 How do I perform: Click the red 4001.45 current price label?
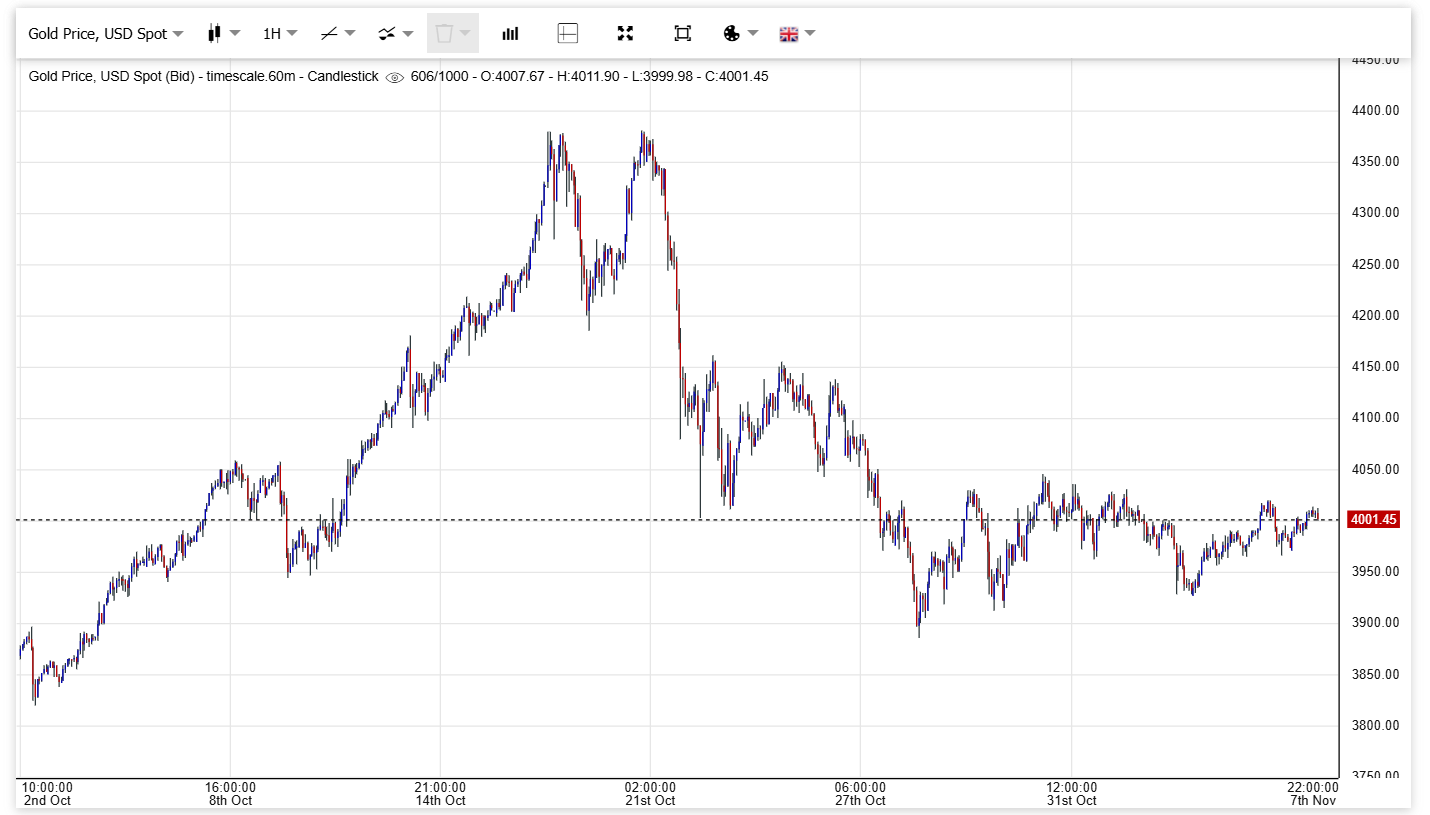click(1373, 519)
